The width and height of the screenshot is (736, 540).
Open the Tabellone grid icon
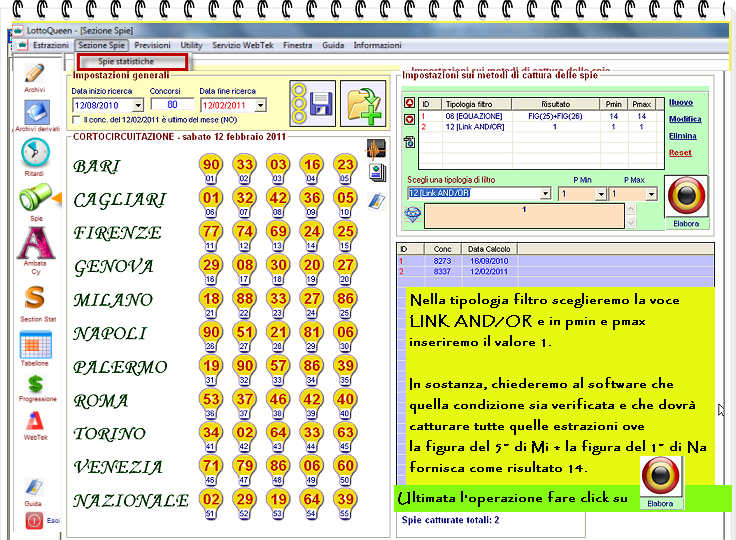pos(36,345)
